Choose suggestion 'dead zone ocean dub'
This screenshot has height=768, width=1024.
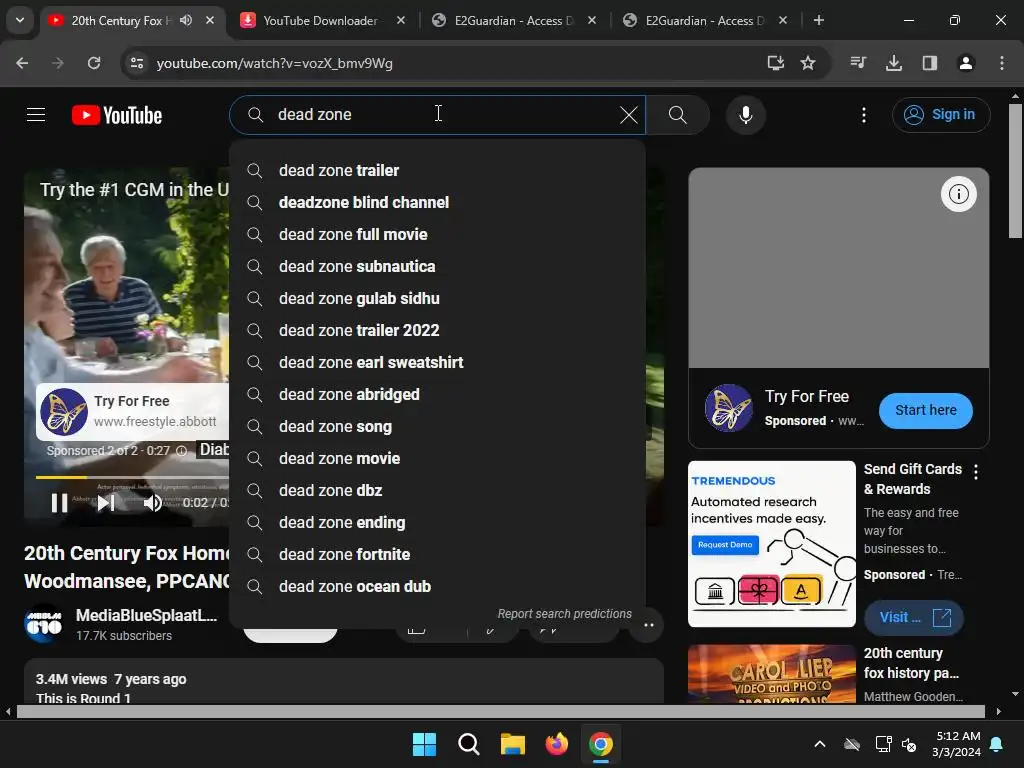[x=438, y=586]
